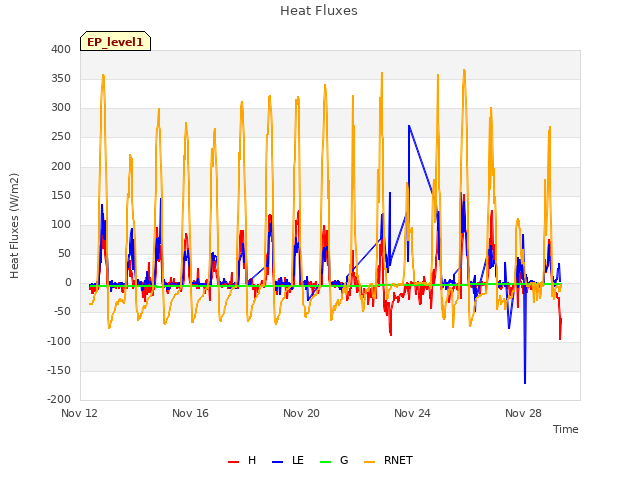Screen dimensions: 640x480
Task: Click the -200 y-axis tick label
Action: [x=59, y=400]
